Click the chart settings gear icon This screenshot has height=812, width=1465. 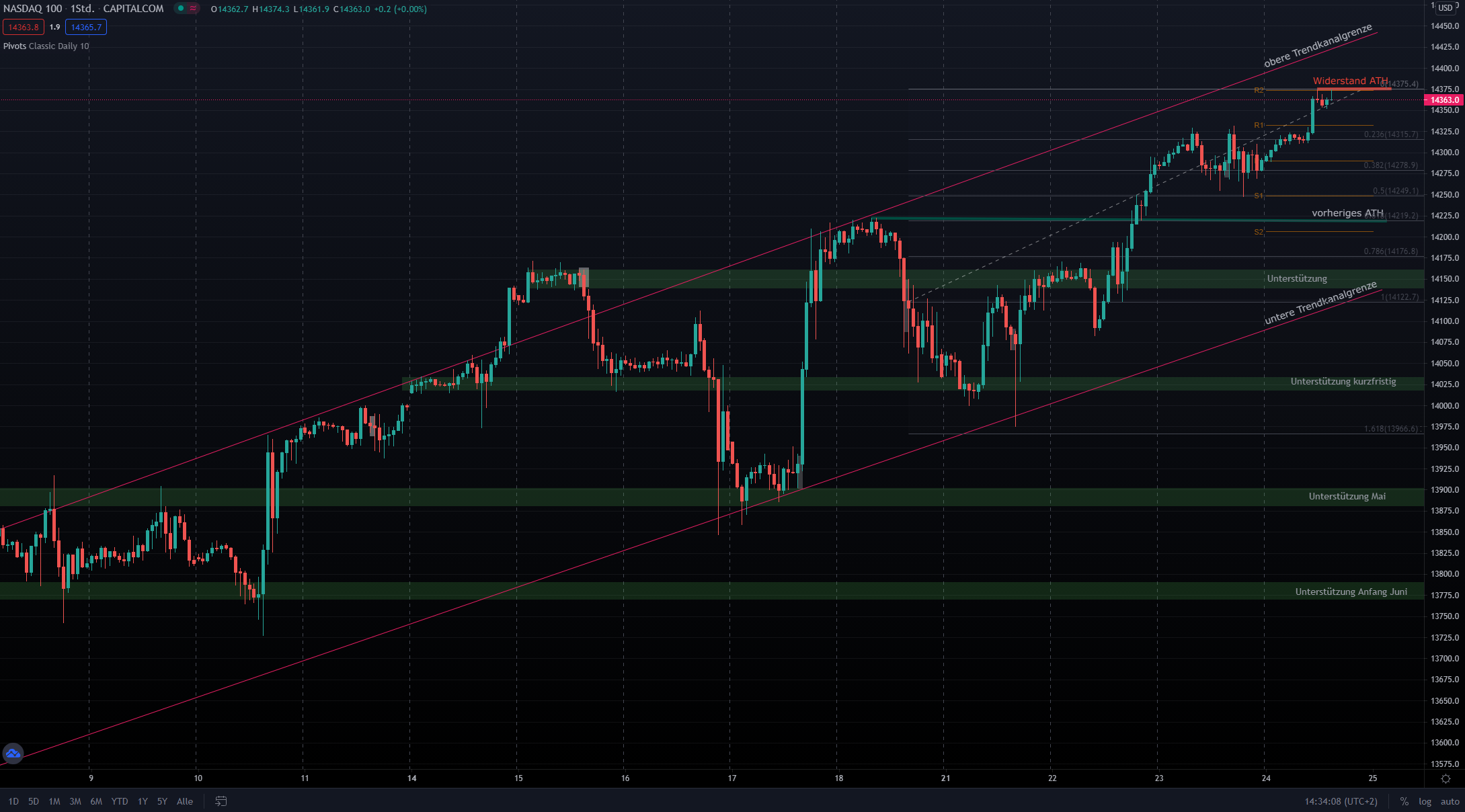pos(1446,778)
